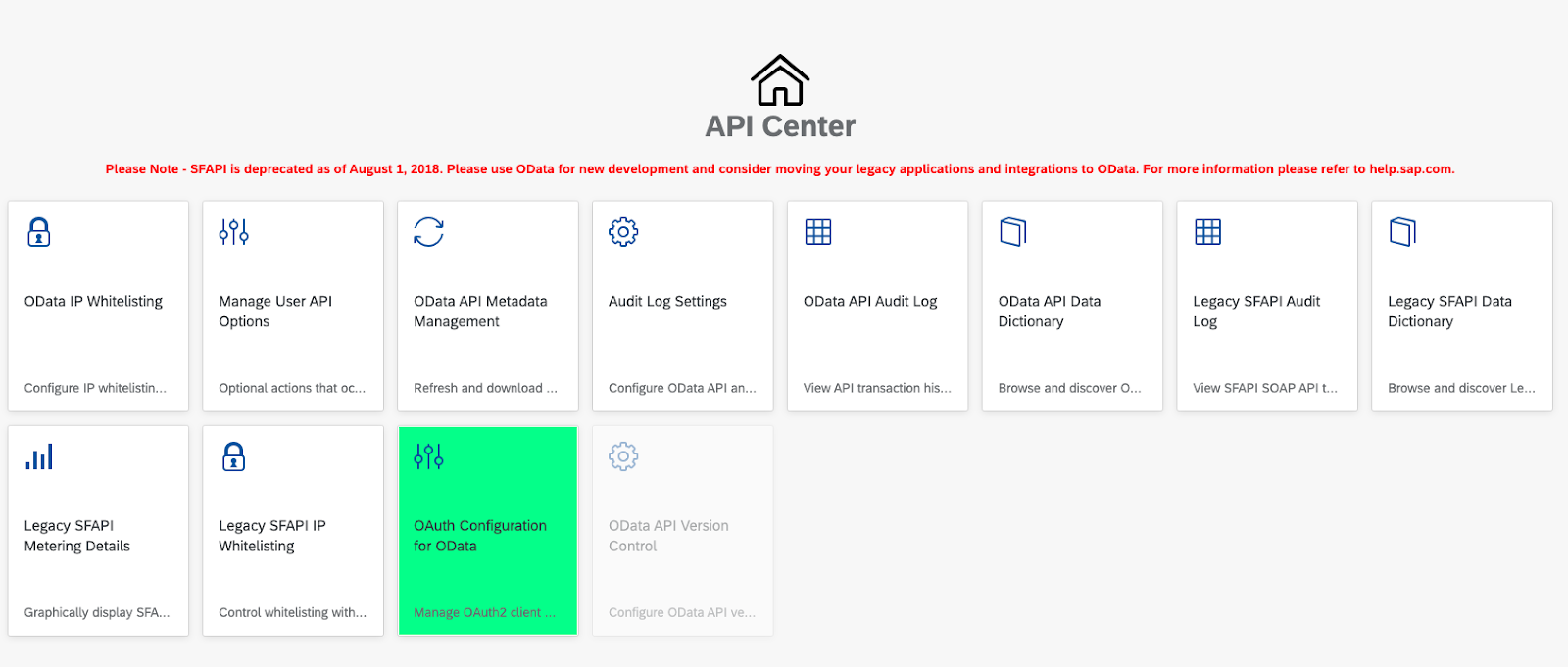1568x667 pixels.
Task: Click the sliders icon on Manage User API Options
Action: pyautogui.click(x=233, y=232)
